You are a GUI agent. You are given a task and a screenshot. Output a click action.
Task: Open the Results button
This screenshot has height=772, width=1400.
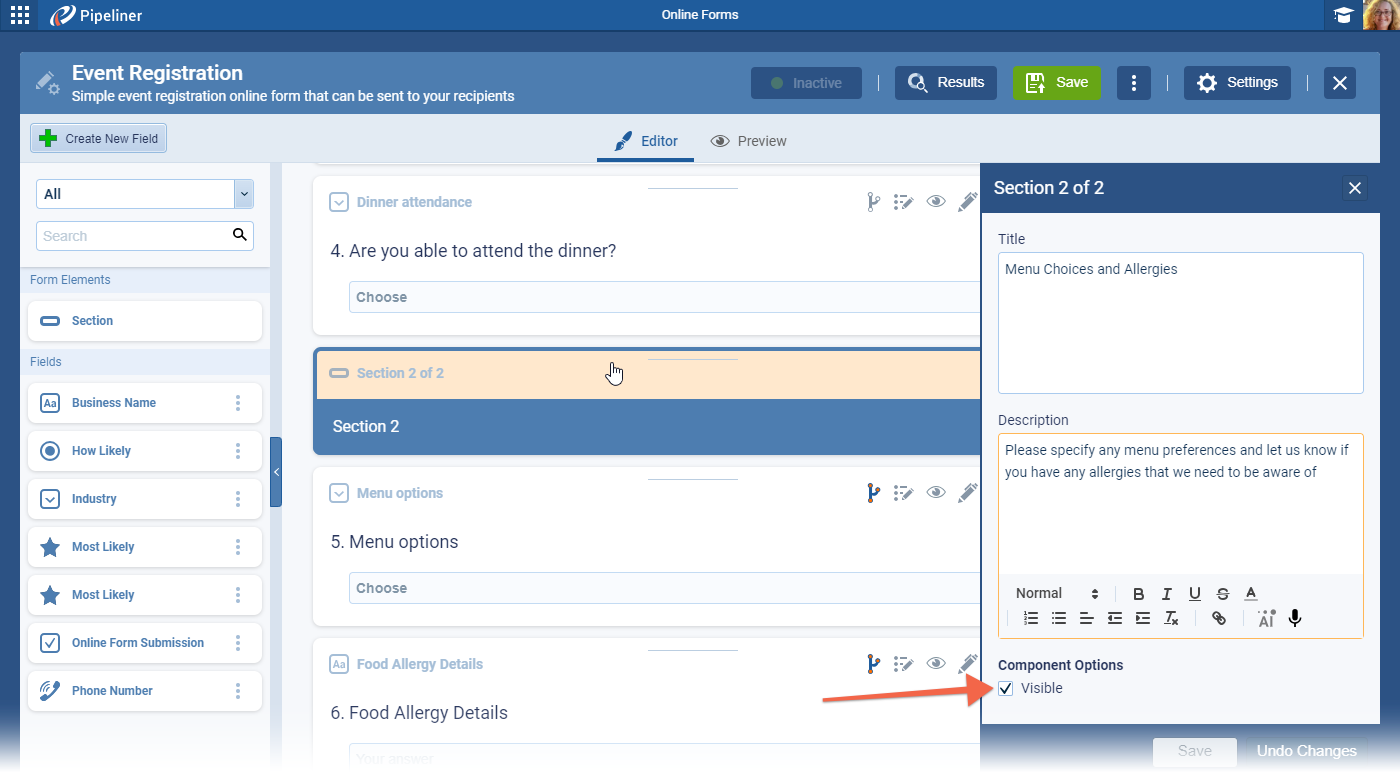click(x=946, y=83)
